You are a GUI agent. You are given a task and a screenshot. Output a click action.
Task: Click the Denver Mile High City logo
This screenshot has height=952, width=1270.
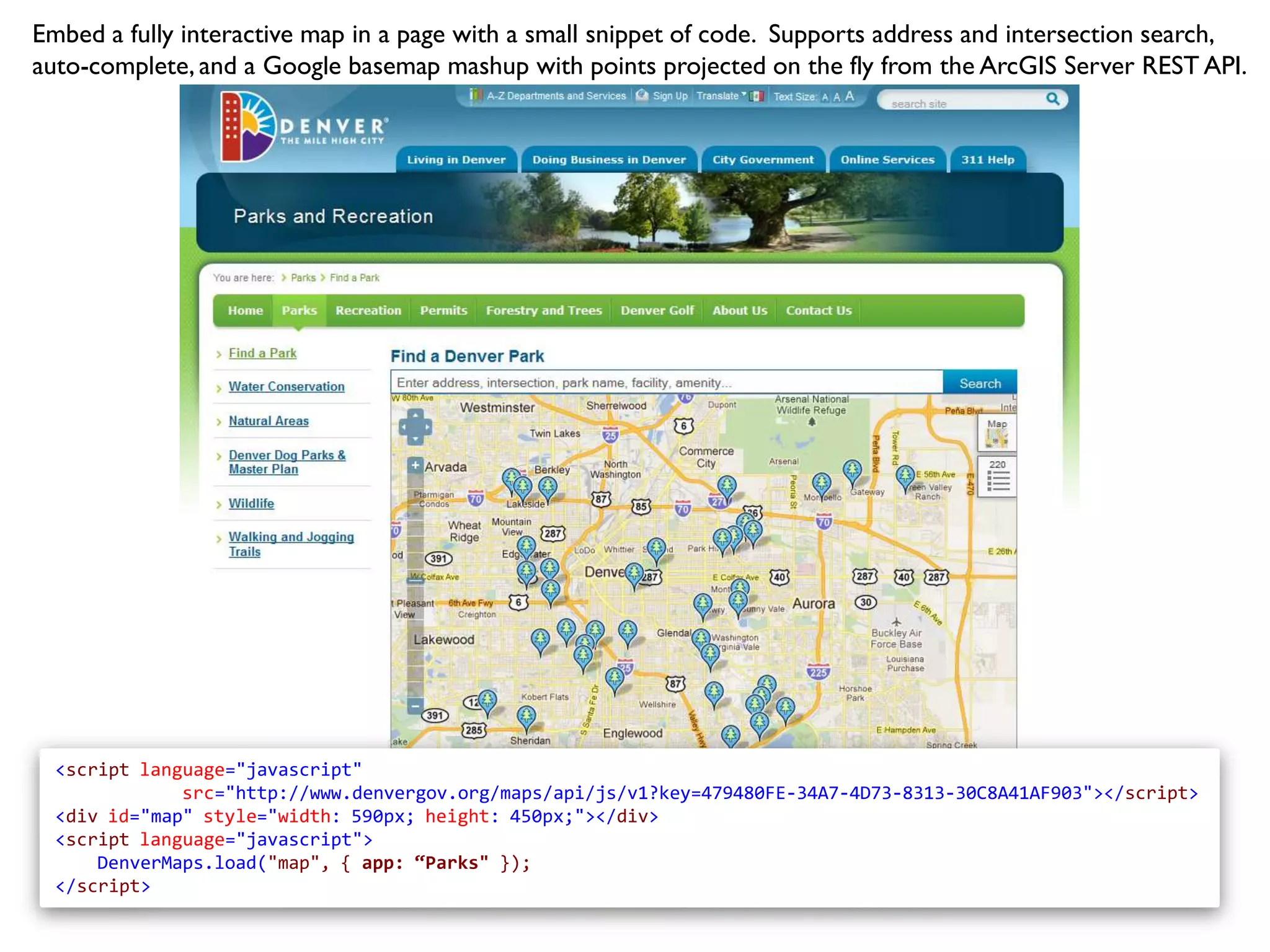tap(304, 126)
